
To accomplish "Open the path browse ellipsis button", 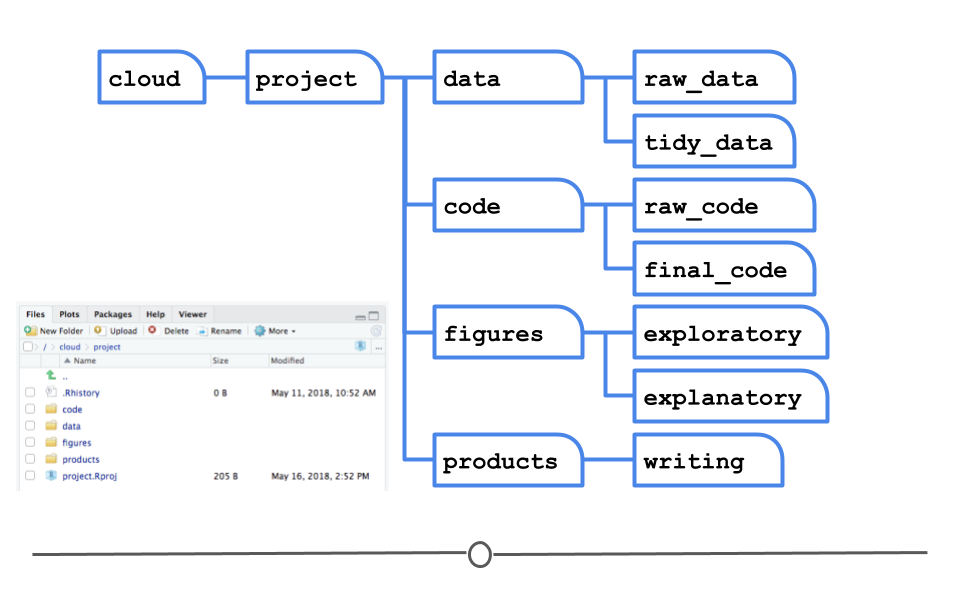I will 378,347.
